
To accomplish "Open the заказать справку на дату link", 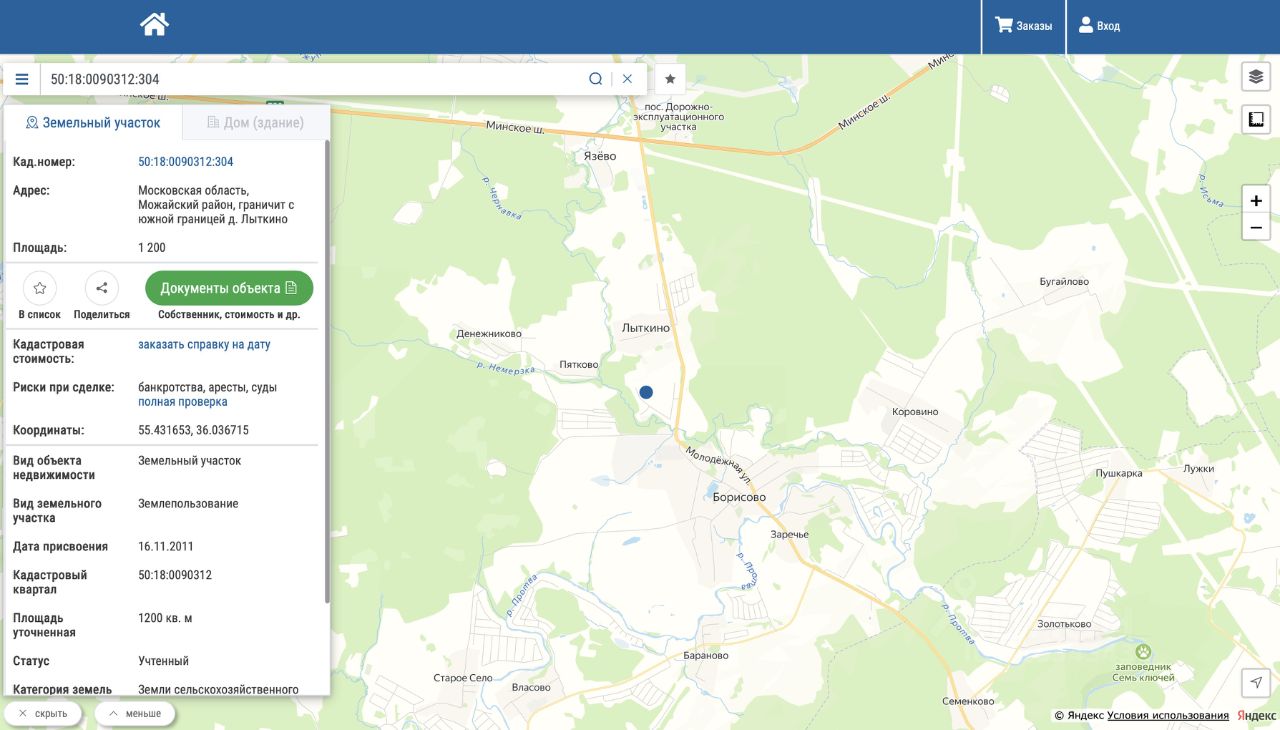I will pos(204,344).
